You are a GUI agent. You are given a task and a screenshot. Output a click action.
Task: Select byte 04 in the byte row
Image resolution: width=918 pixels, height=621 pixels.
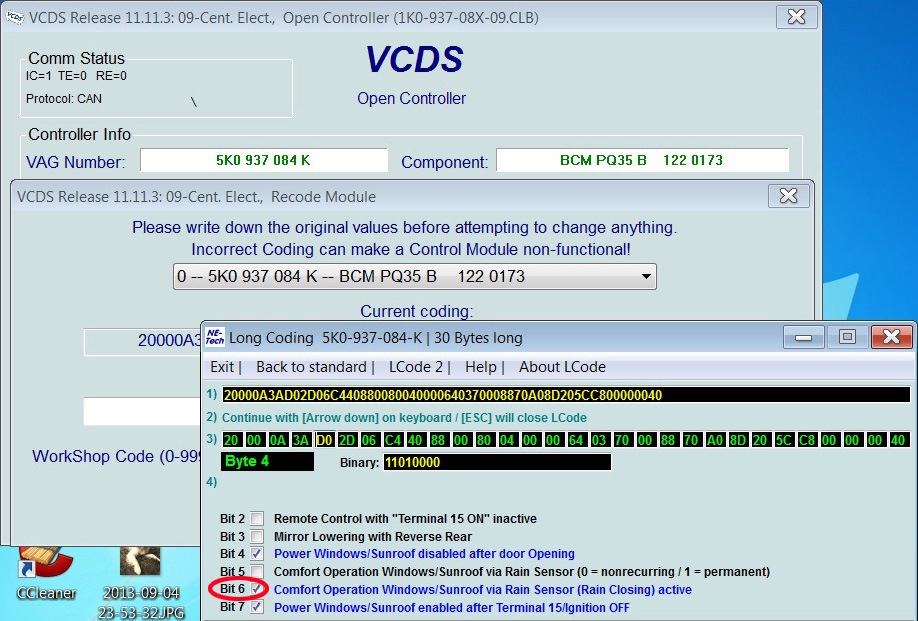pos(507,440)
